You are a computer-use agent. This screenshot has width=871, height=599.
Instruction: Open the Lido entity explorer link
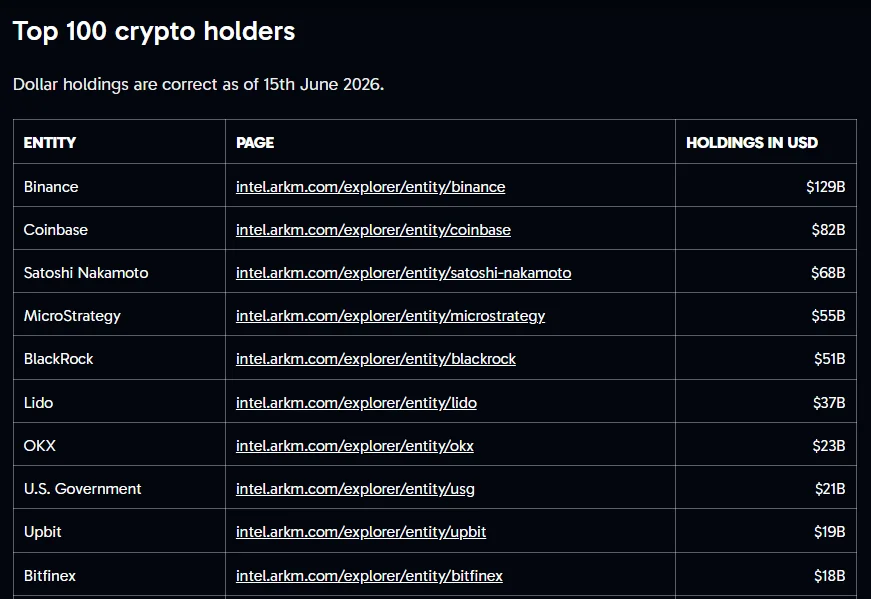pos(356,402)
